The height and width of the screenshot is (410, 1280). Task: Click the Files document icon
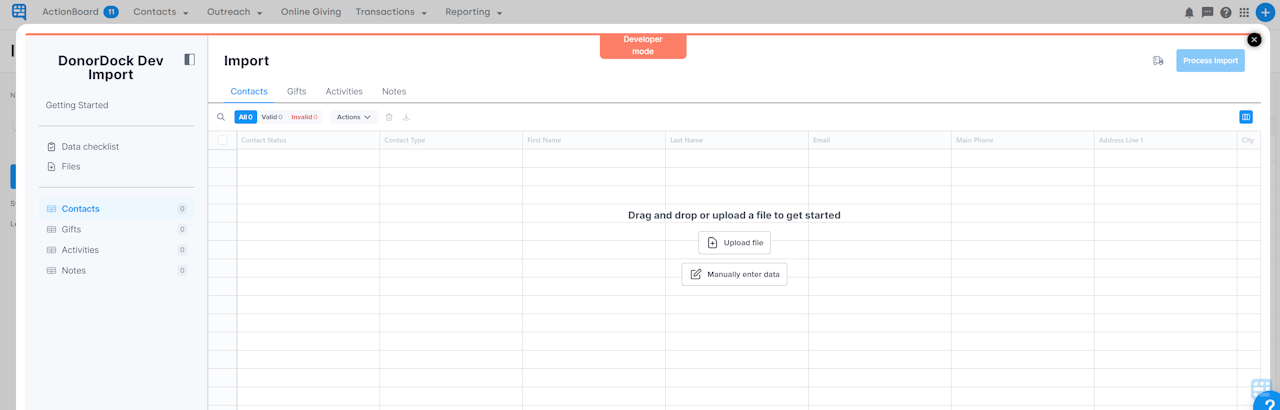(52, 167)
